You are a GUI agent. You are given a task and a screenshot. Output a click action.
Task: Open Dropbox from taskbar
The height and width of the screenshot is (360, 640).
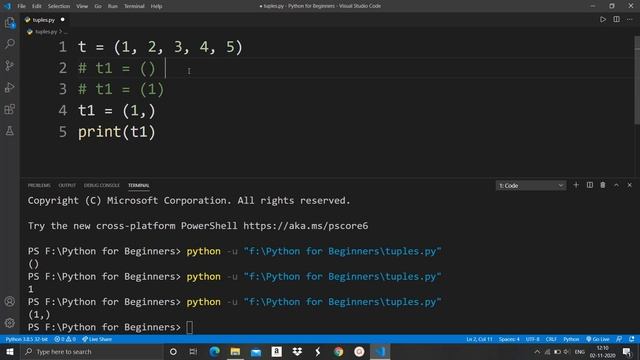pyautogui.click(x=297, y=351)
